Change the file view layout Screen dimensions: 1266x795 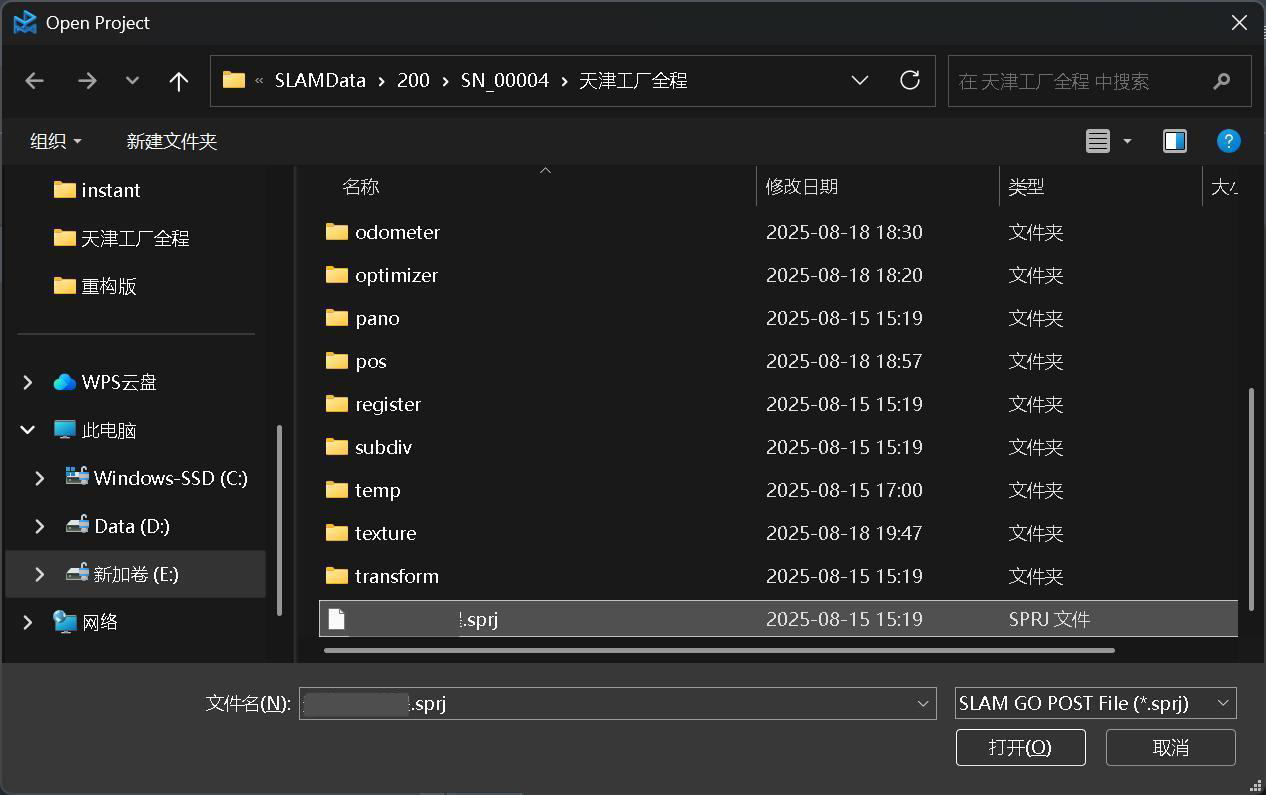pyautogui.click(x=1098, y=141)
